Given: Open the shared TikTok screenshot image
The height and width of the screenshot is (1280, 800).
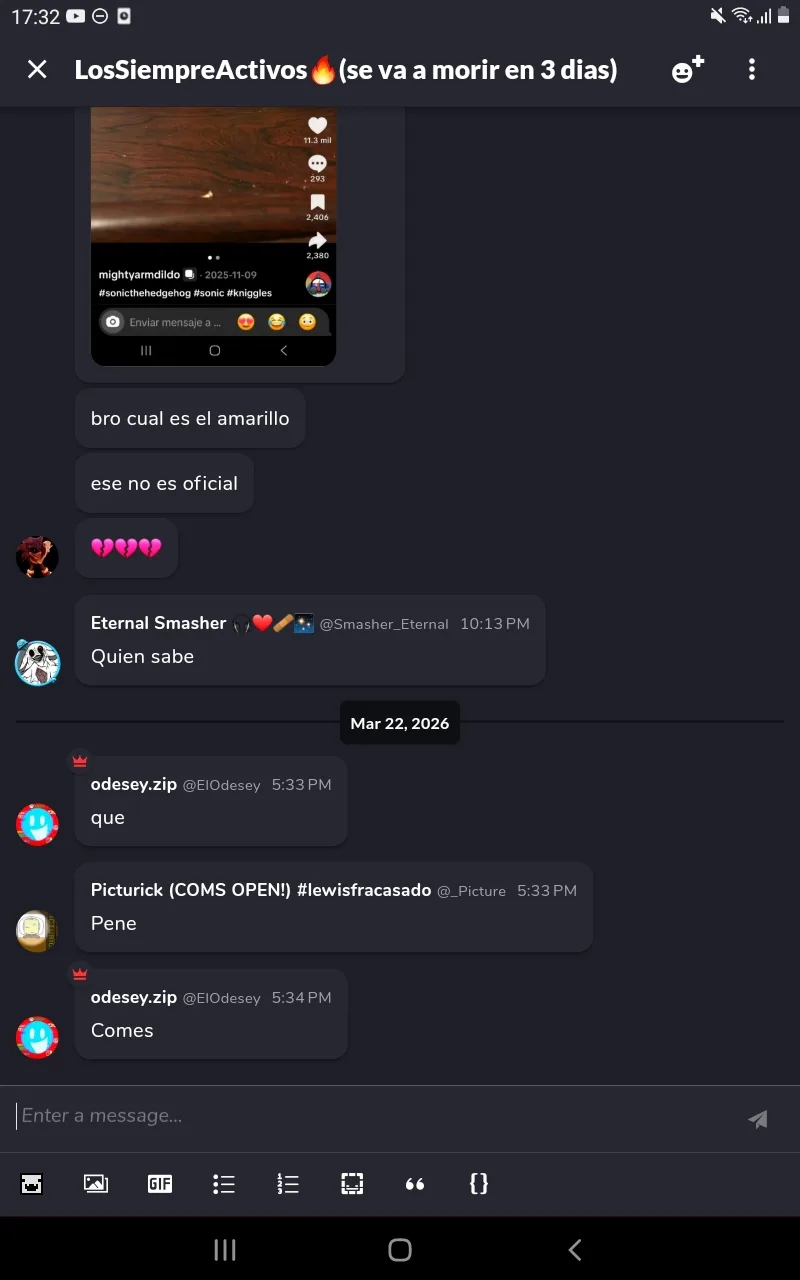Looking at the screenshot, I should click(x=213, y=236).
